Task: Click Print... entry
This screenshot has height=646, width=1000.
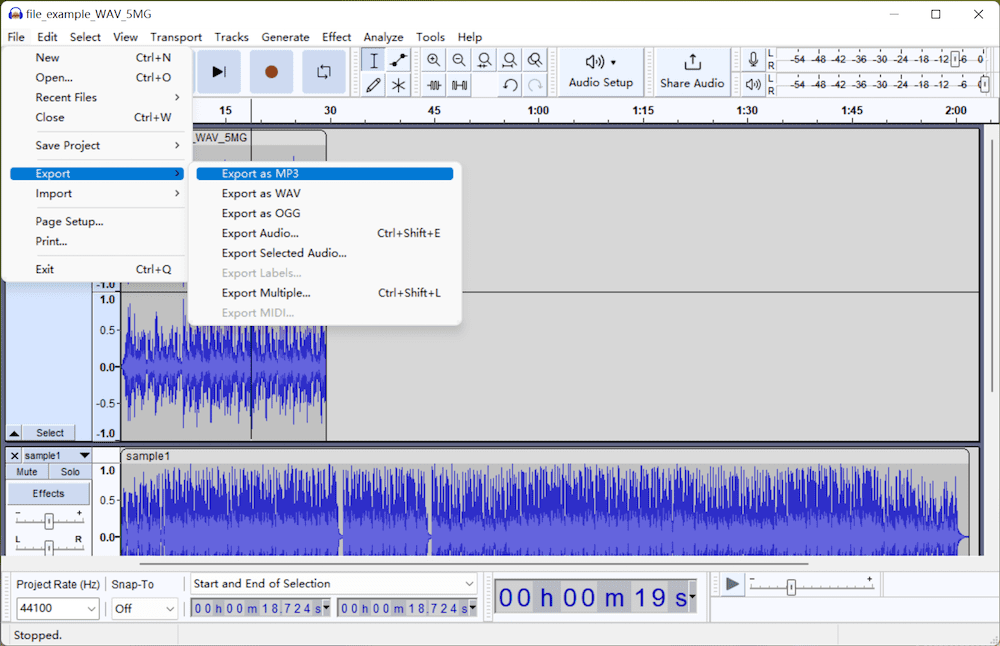Action: 97,241
